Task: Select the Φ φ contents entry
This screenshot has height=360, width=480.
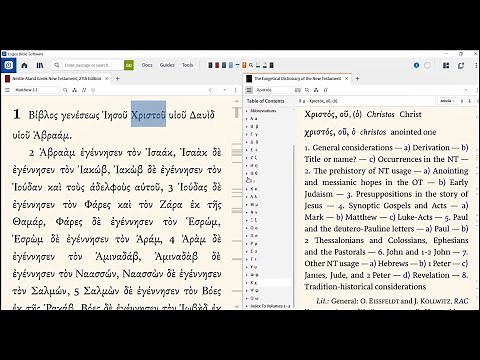Action: tap(254, 275)
